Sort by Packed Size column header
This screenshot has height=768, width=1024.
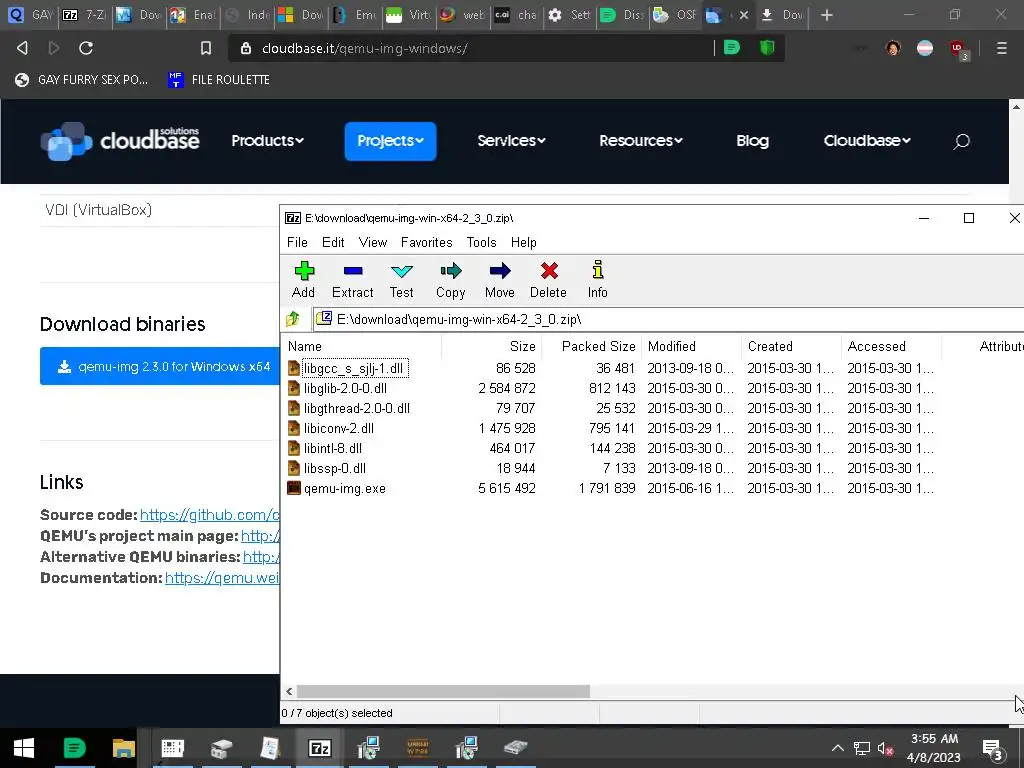[592, 347]
